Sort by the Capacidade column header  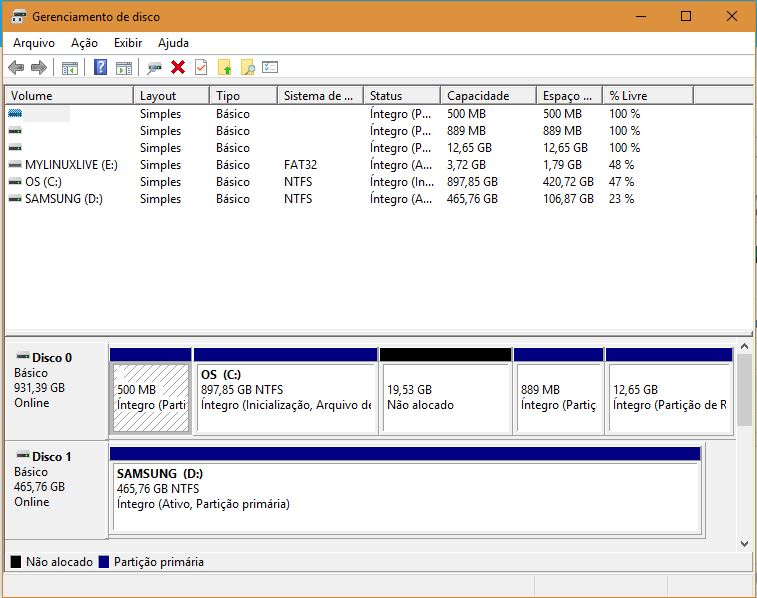coord(489,96)
